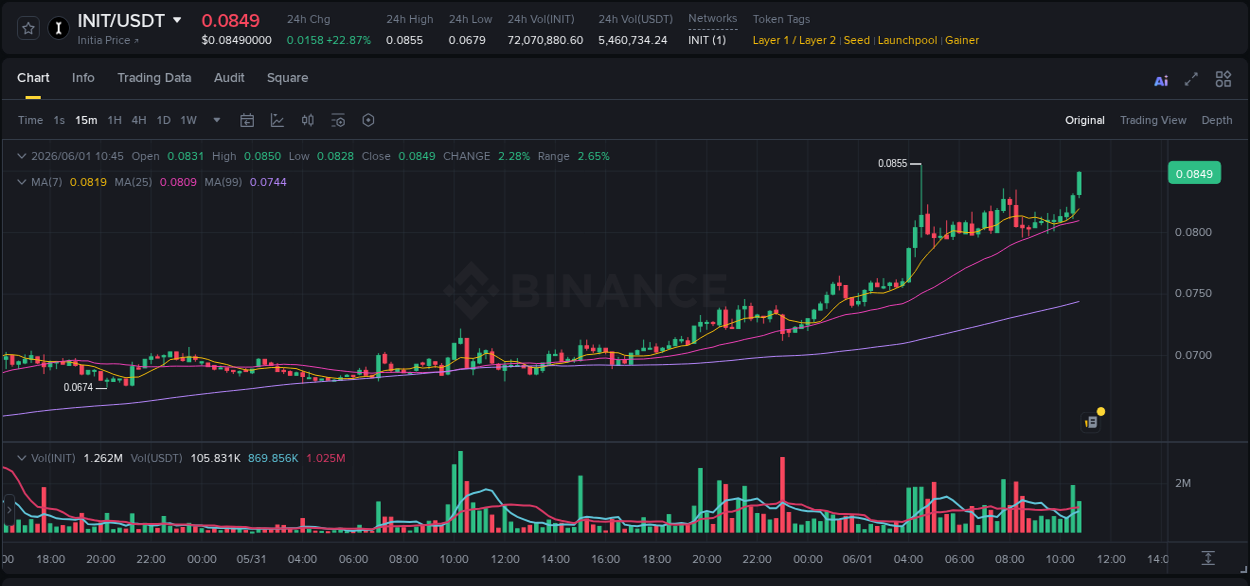Switch to the Chart tab

pyautogui.click(x=33, y=78)
